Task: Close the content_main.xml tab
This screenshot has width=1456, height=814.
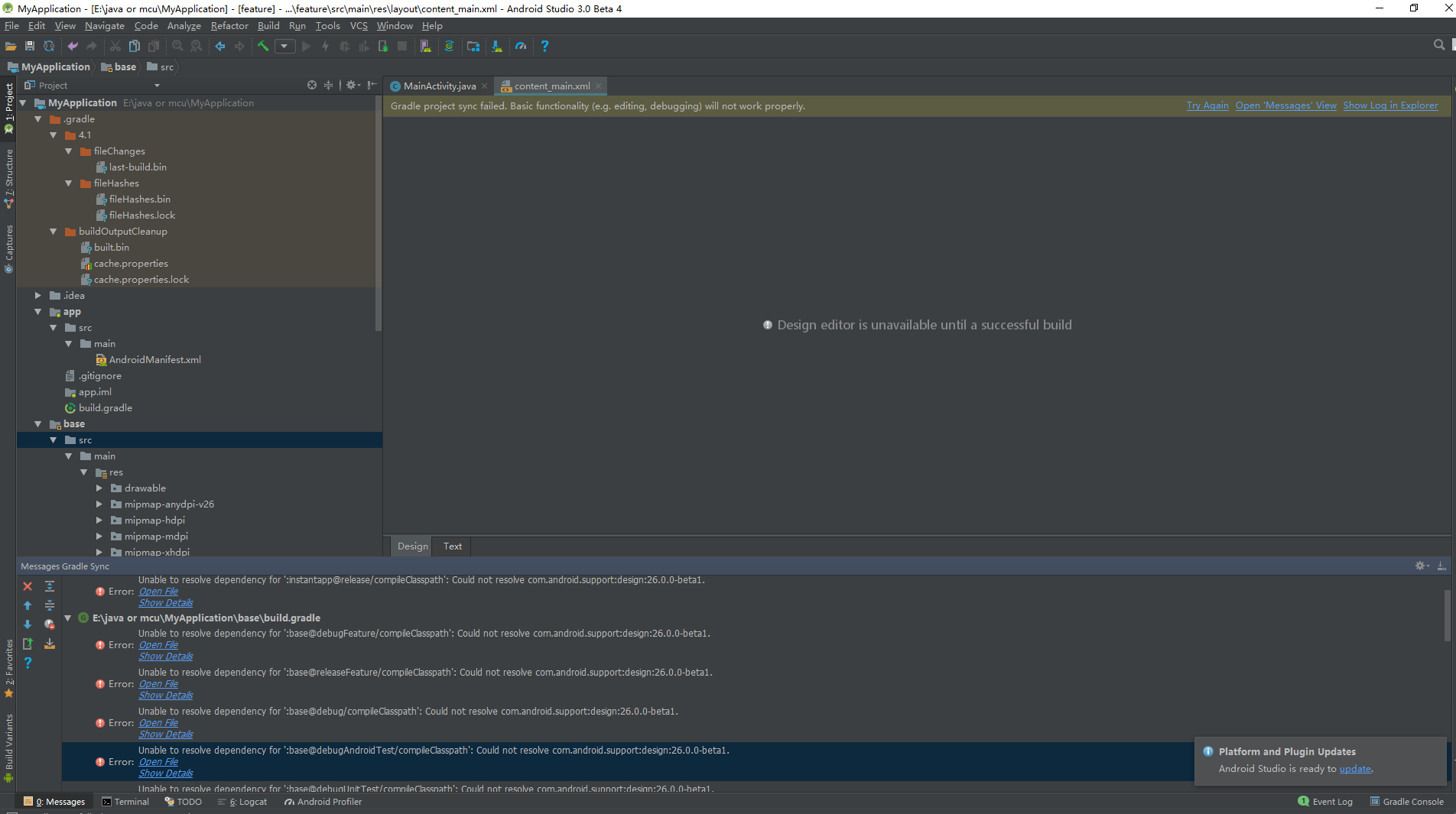Action: [x=598, y=86]
